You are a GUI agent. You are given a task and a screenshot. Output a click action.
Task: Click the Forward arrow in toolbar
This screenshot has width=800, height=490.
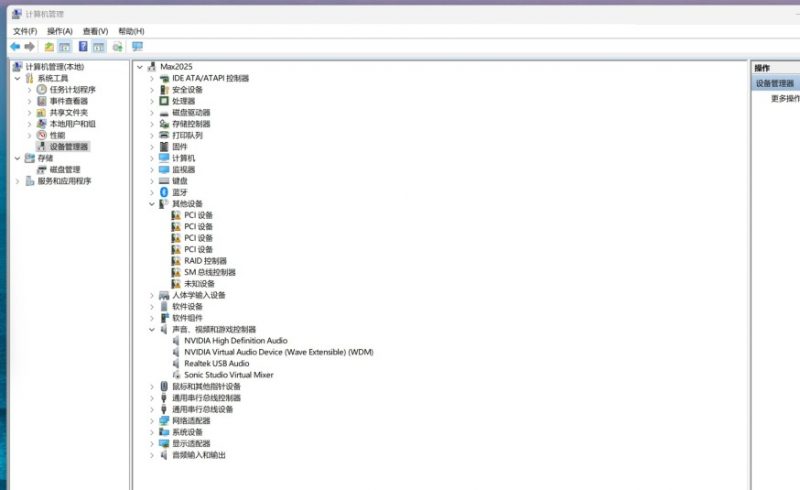click(x=30, y=47)
